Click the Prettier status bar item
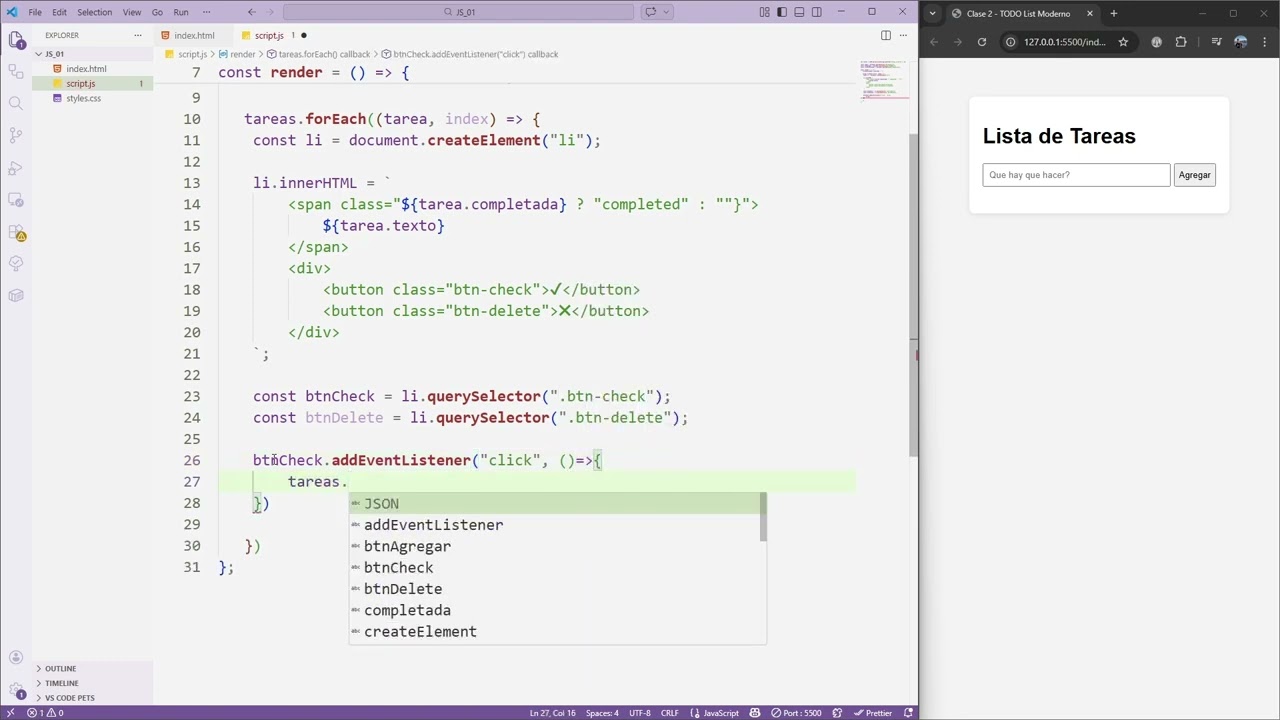The image size is (1280, 720). coord(872,713)
